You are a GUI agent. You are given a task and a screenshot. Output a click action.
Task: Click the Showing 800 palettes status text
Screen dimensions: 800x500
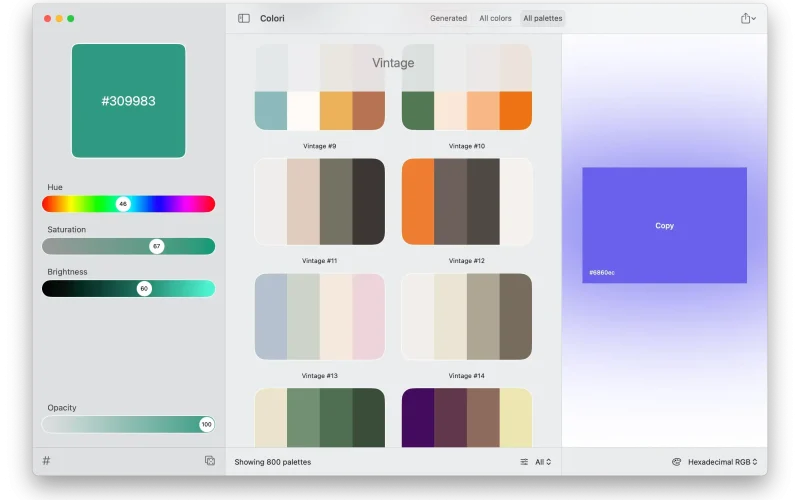coord(273,462)
